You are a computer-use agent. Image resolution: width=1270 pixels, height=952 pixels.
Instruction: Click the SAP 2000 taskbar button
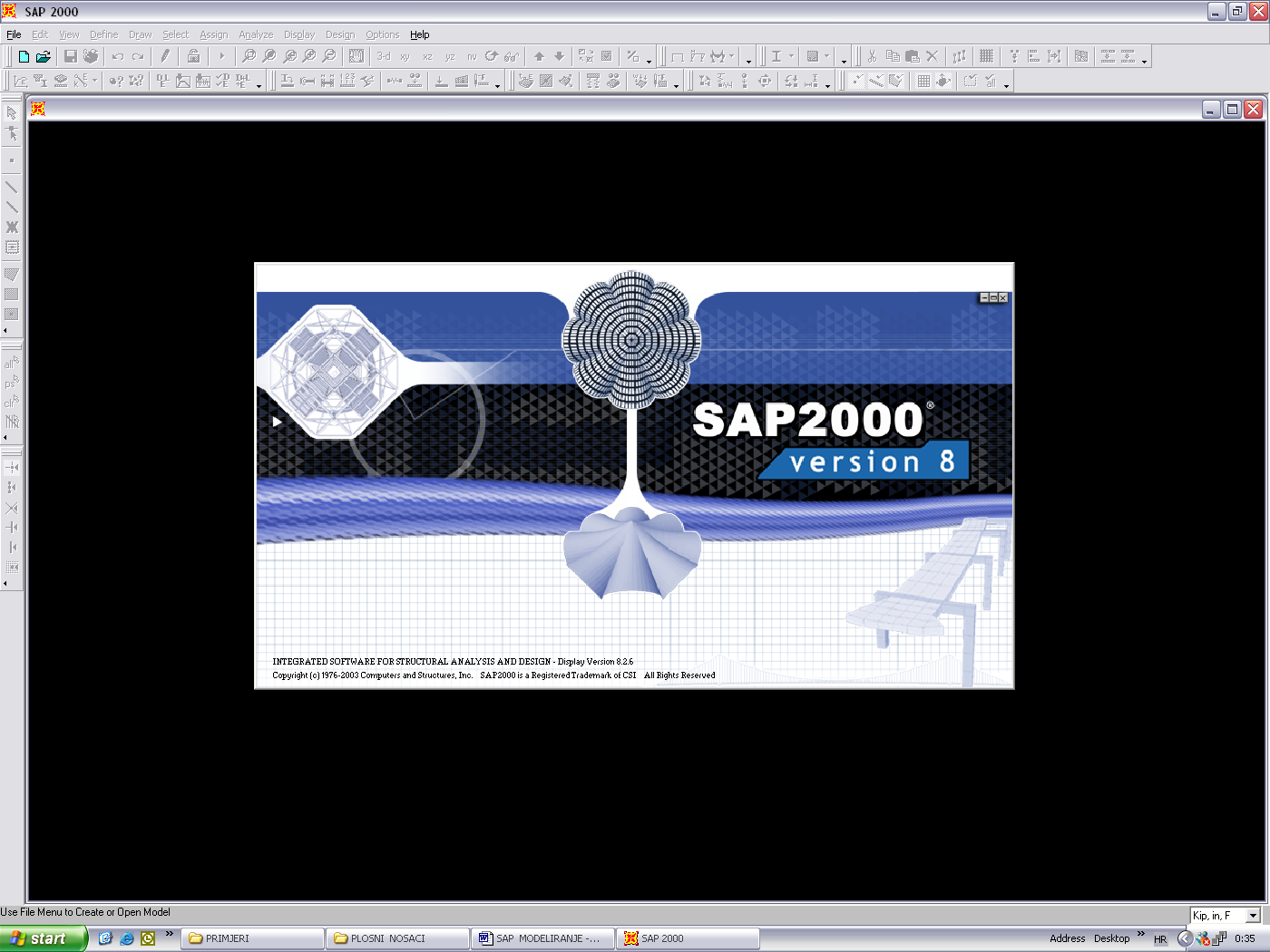coord(689,938)
